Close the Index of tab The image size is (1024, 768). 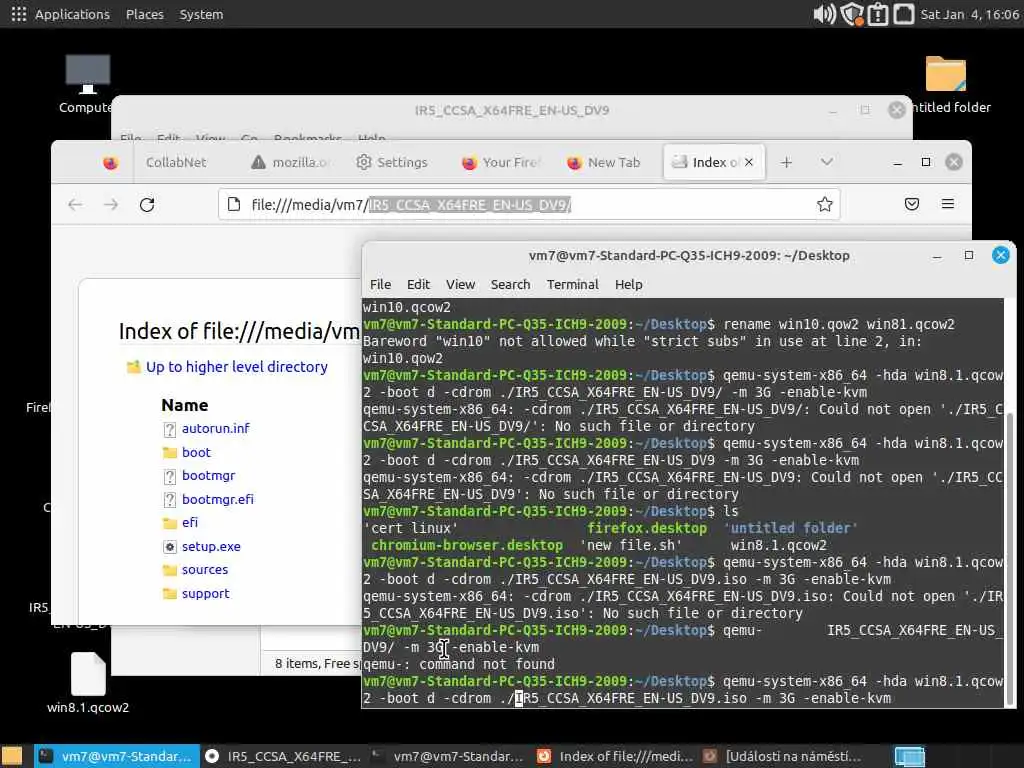coord(749,162)
